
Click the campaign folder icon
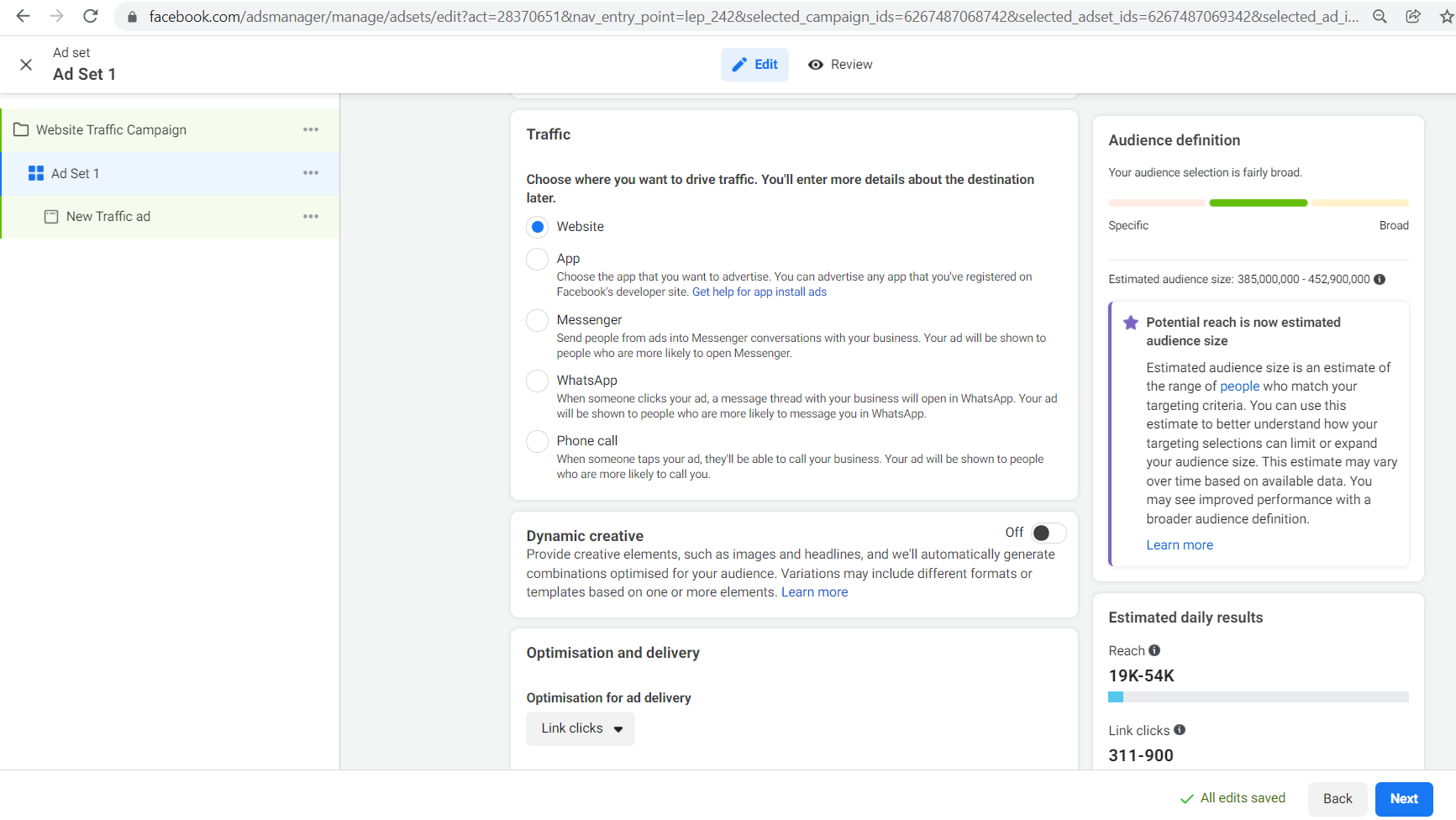coord(21,129)
